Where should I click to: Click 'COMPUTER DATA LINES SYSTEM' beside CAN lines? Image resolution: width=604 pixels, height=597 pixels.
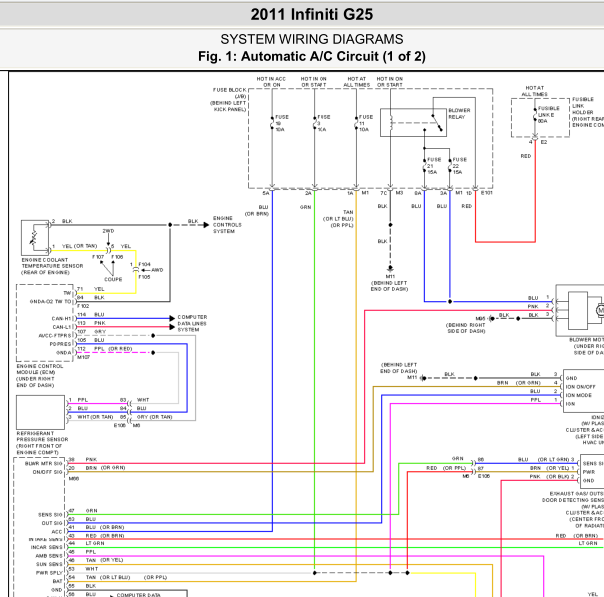[192, 323]
